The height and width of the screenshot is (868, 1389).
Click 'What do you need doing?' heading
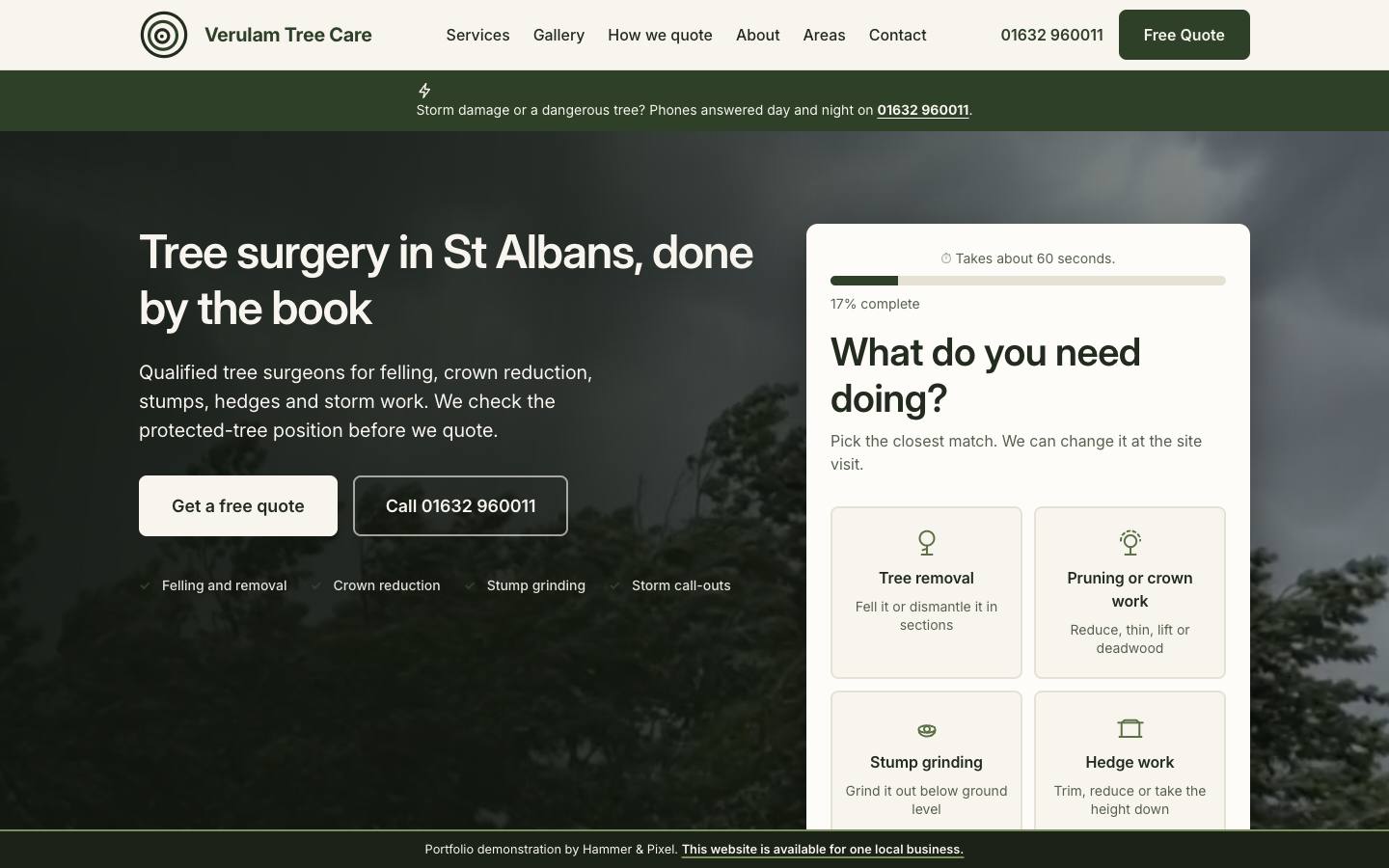tap(985, 375)
